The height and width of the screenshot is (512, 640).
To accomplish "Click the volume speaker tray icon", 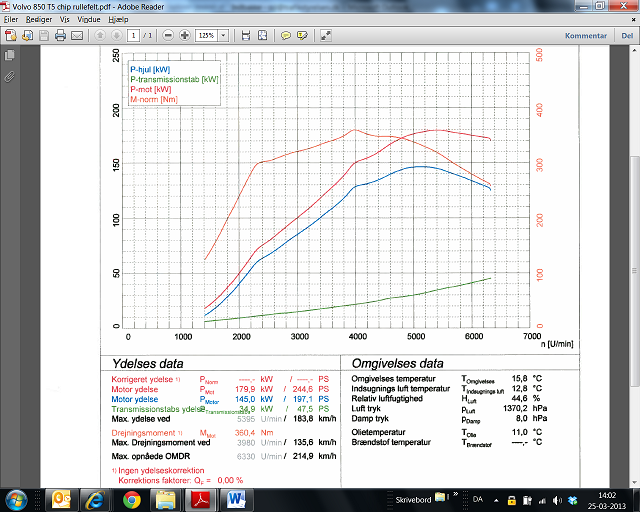I will pos(558,500).
